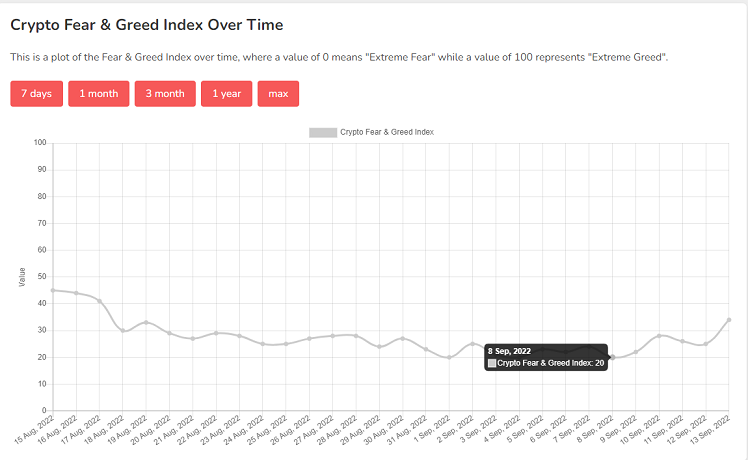Viewport: 748px width, 460px height.
Task: Choose the 1 year range button
Action: (x=227, y=94)
